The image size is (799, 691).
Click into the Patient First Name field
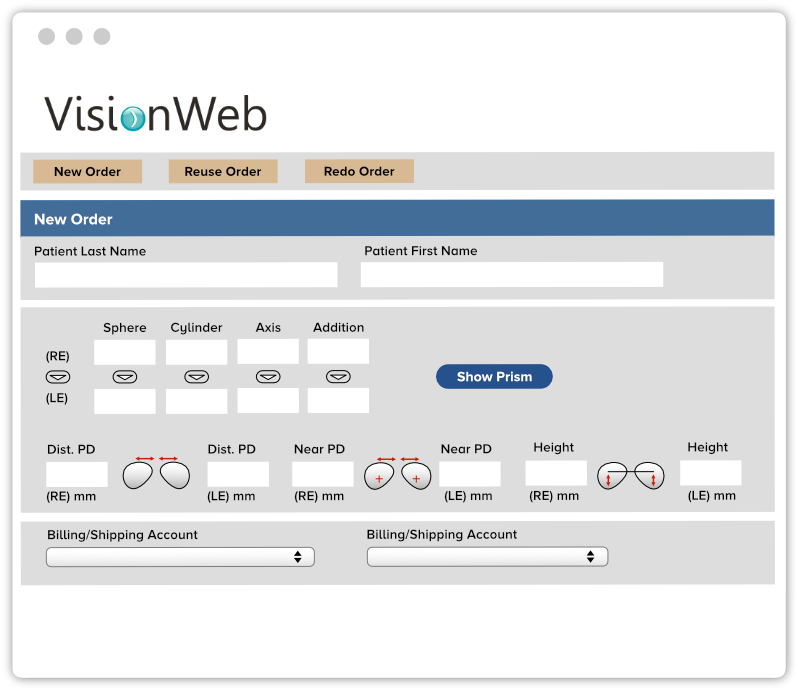click(x=511, y=275)
